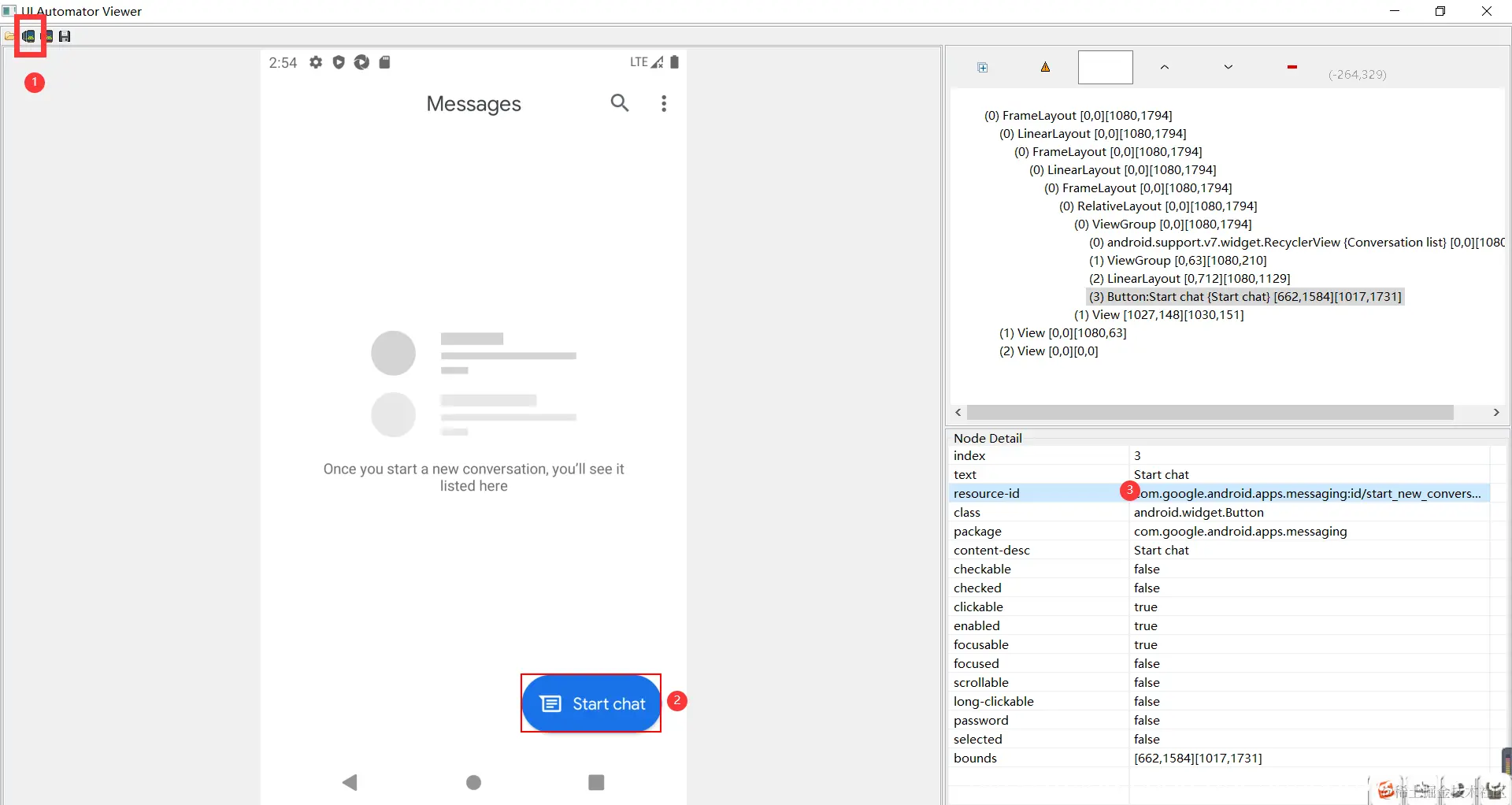The width and height of the screenshot is (1512, 805).
Task: Save the screenshot and hierarchy file
Action: pyautogui.click(x=65, y=36)
